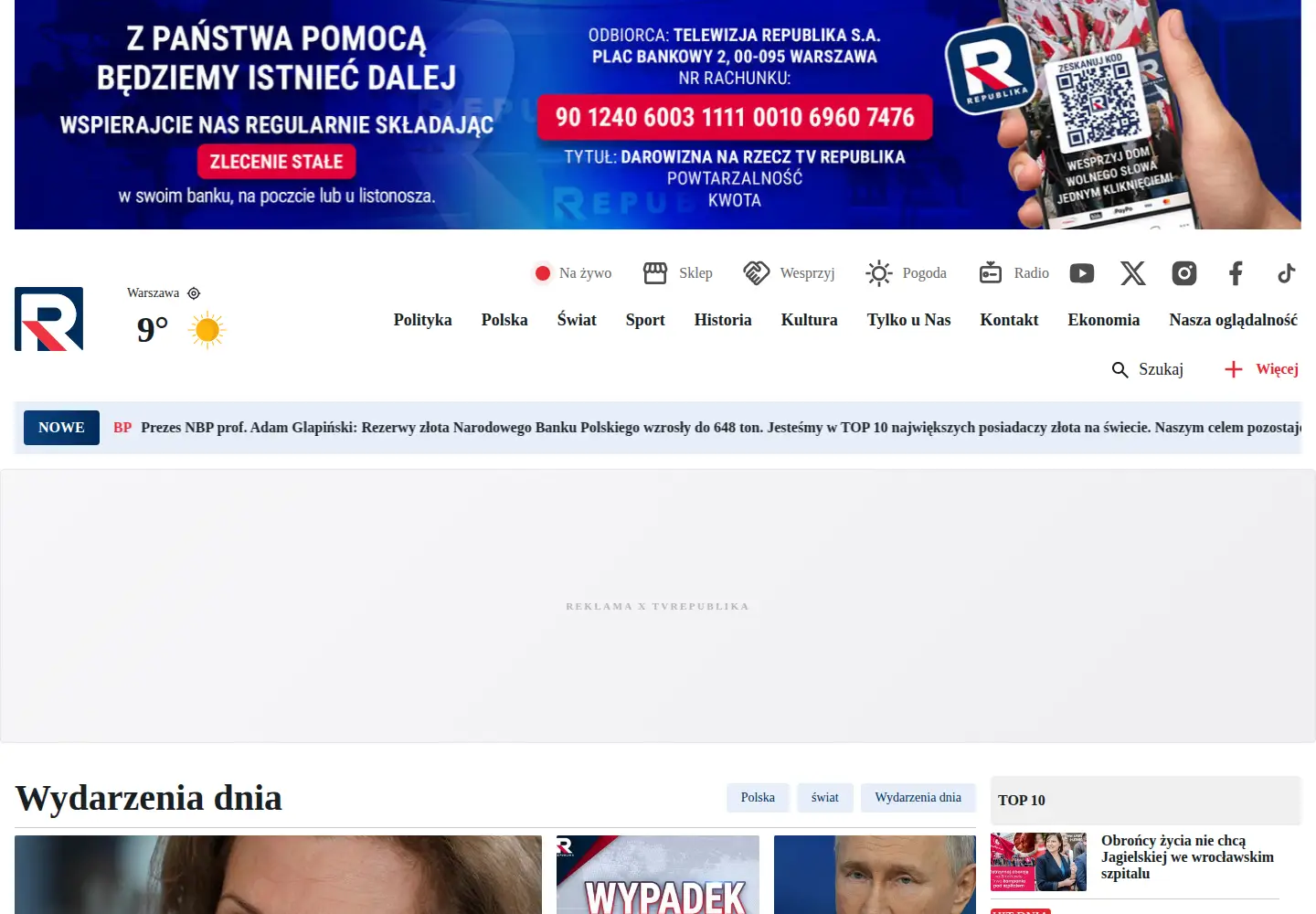Select the świat tag filter

point(825,798)
